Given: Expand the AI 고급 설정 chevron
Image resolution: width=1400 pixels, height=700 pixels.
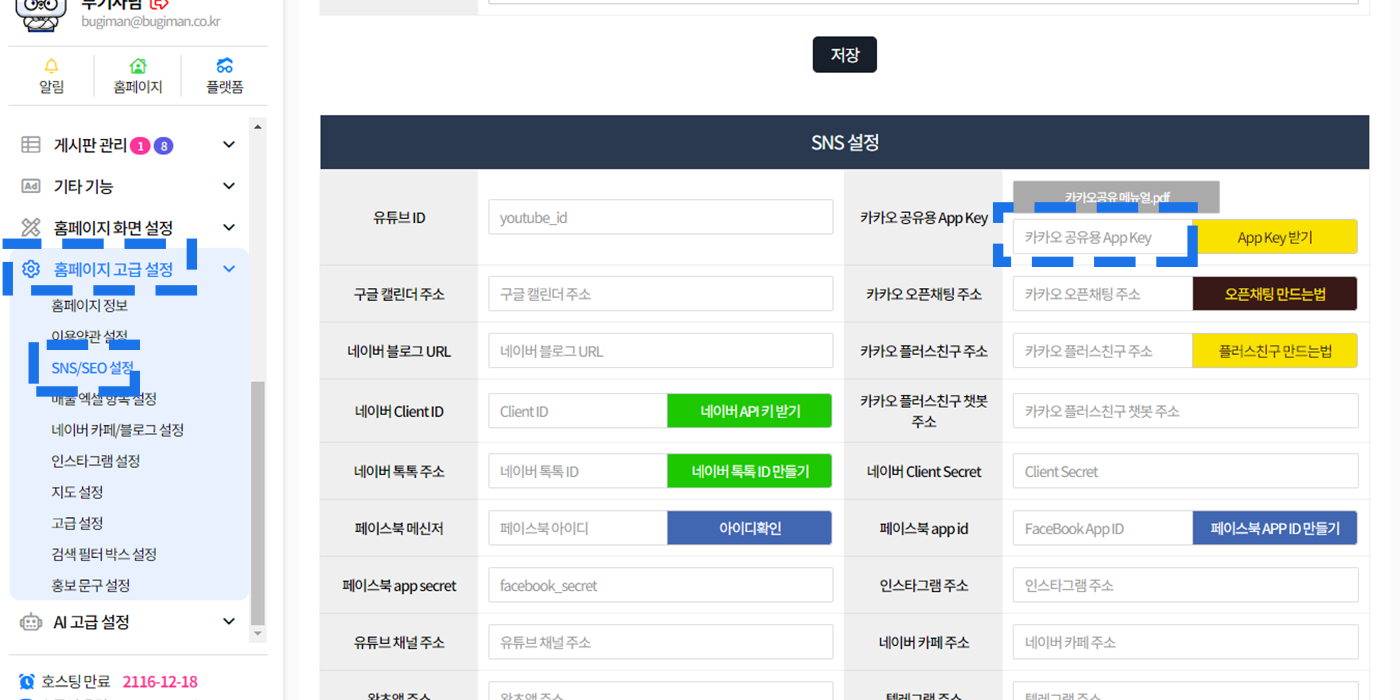Looking at the screenshot, I should coord(229,622).
